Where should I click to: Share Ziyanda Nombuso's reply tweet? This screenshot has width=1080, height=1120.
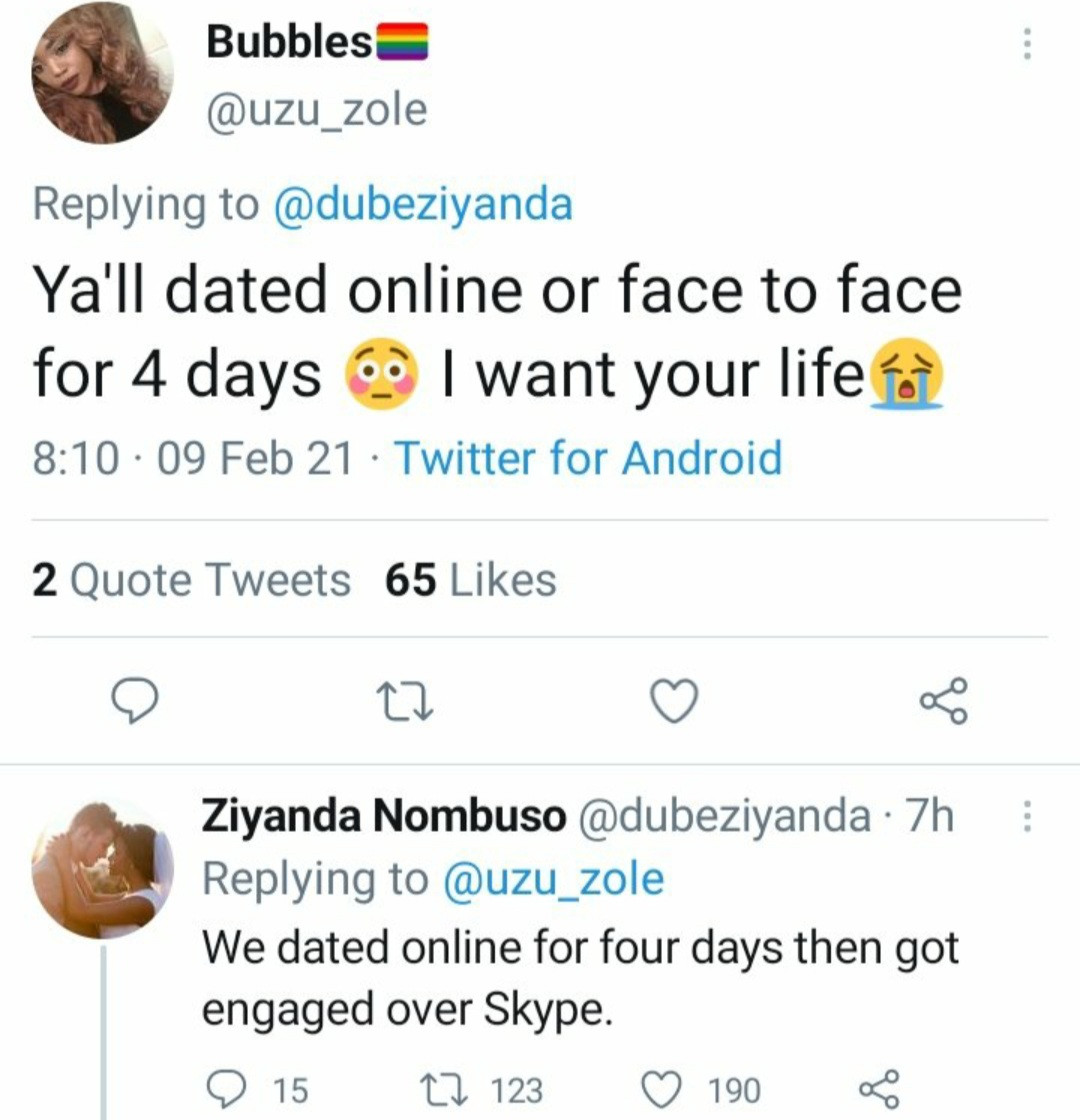(880, 1087)
